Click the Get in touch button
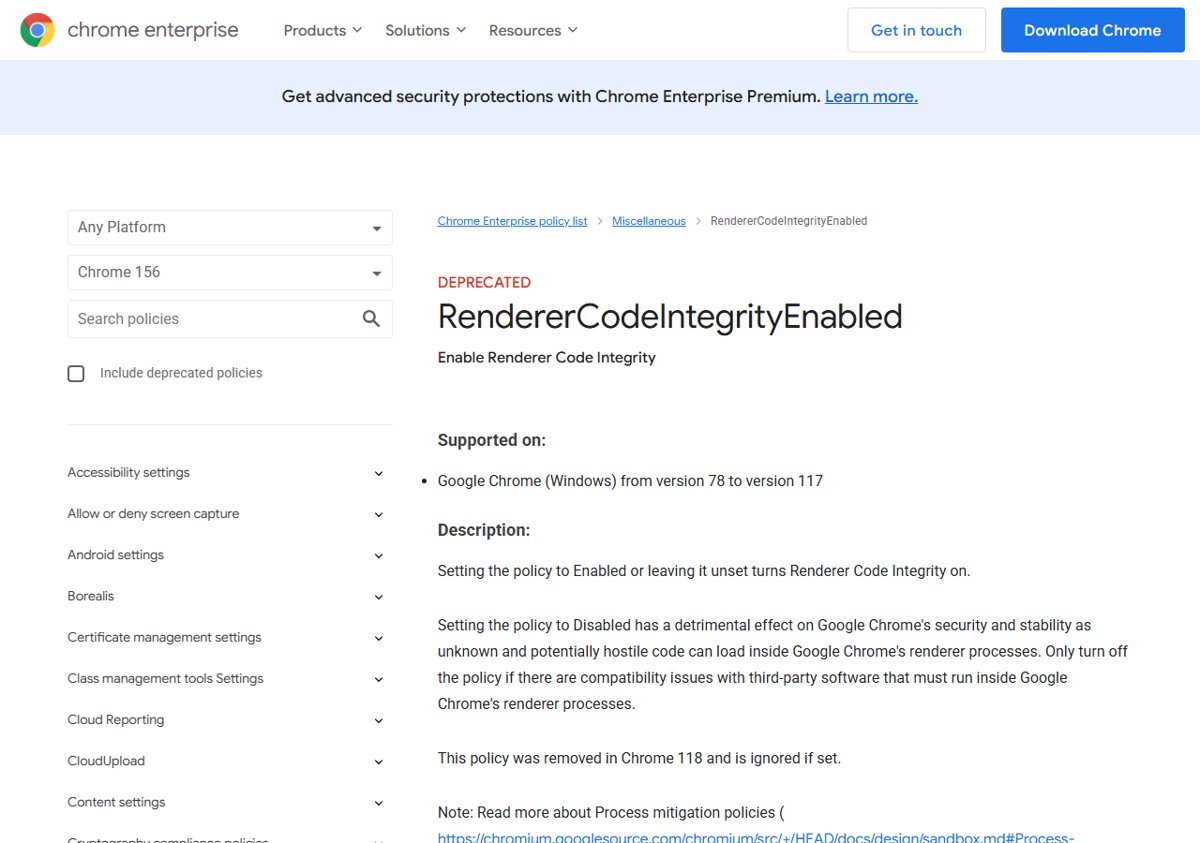The height and width of the screenshot is (843, 1200). pyautogui.click(x=916, y=30)
